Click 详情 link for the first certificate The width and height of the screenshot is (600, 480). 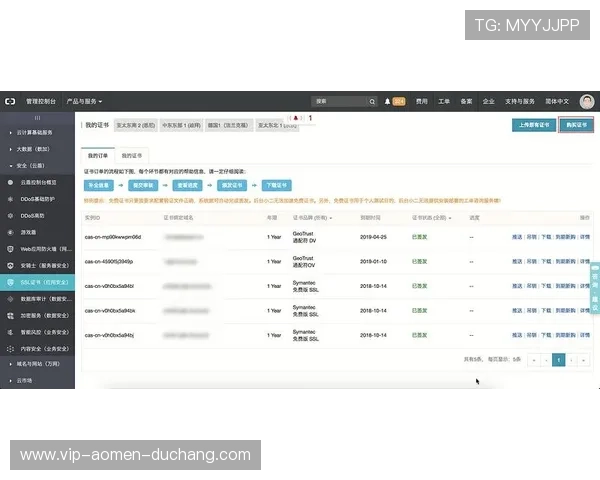click(x=585, y=237)
